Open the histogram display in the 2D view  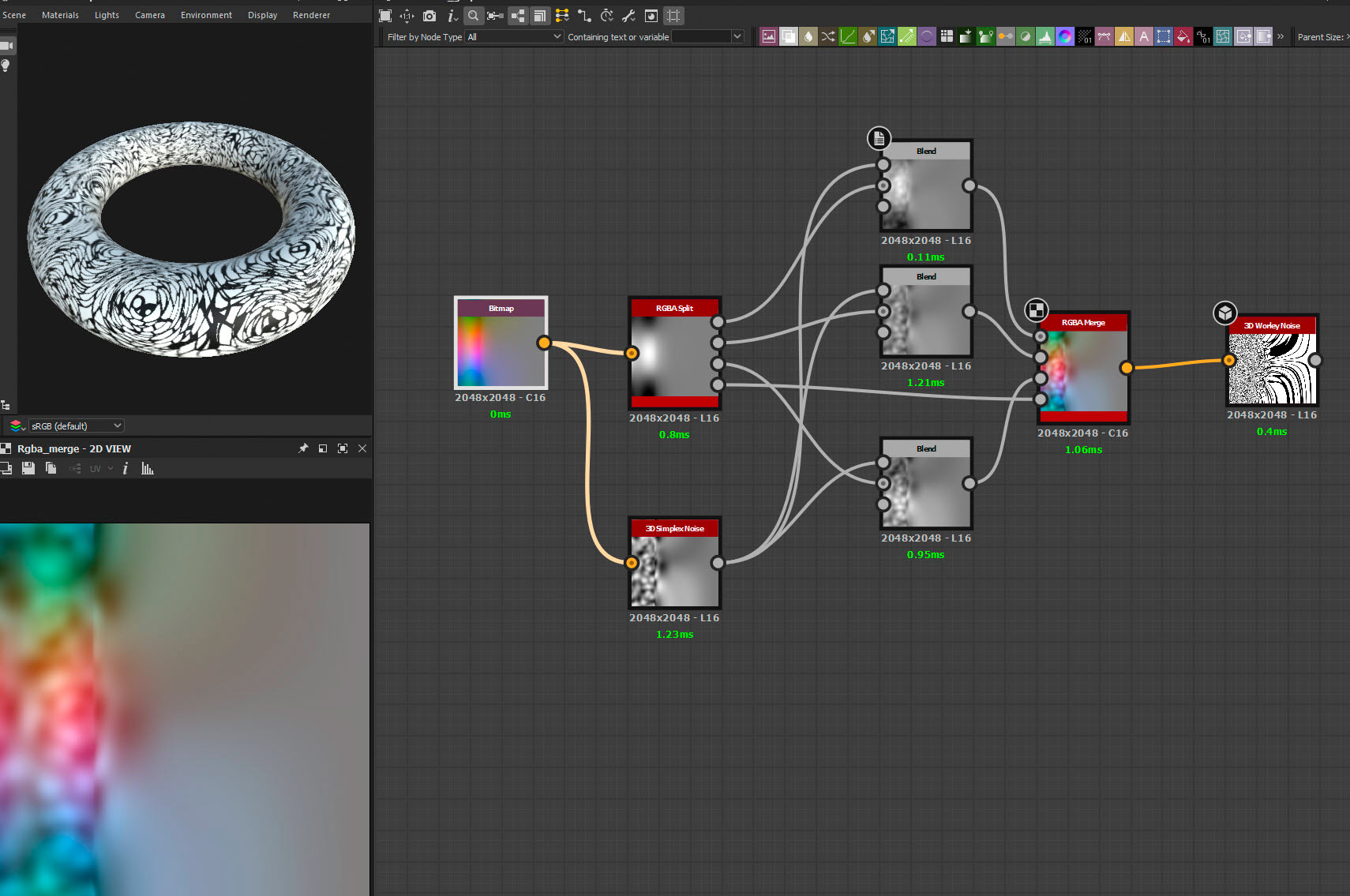[x=147, y=468]
